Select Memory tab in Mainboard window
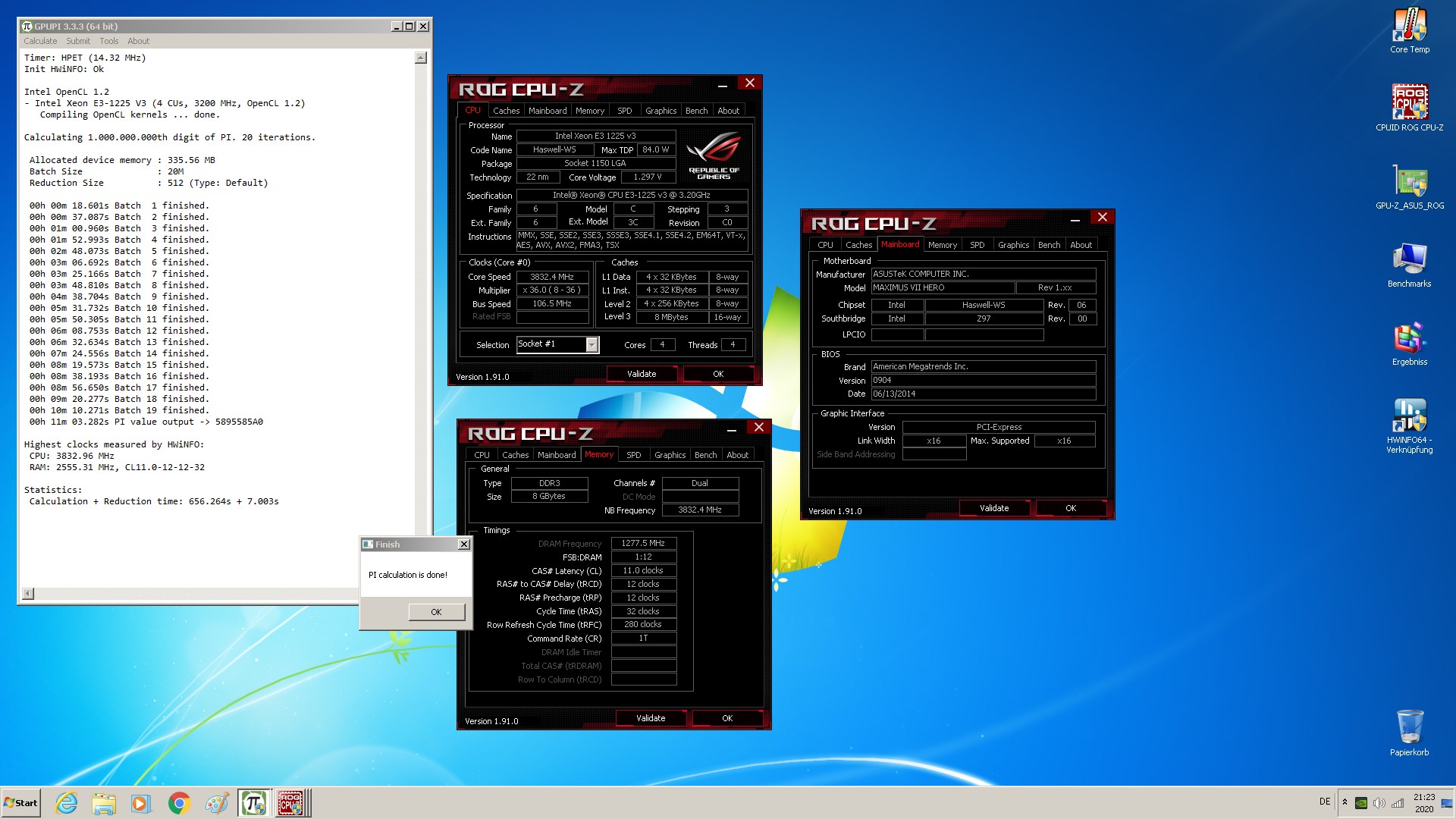This screenshot has width=1456, height=819. point(942,245)
